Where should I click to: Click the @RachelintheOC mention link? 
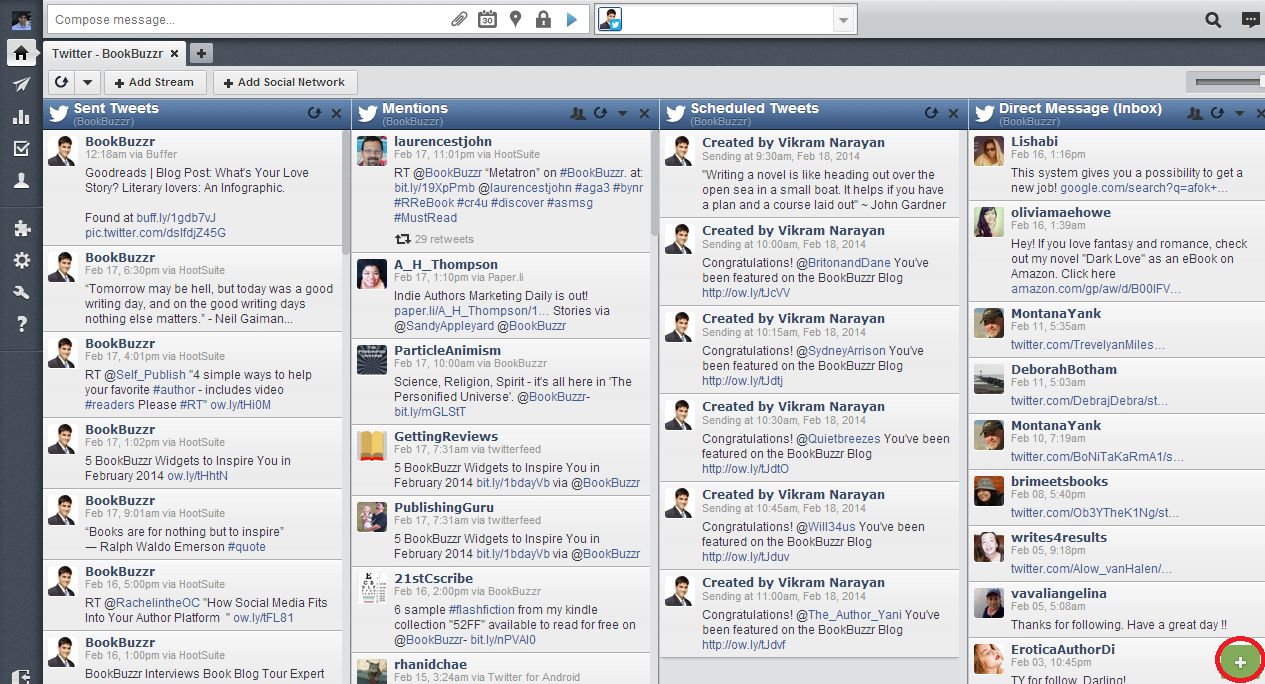tap(152, 603)
